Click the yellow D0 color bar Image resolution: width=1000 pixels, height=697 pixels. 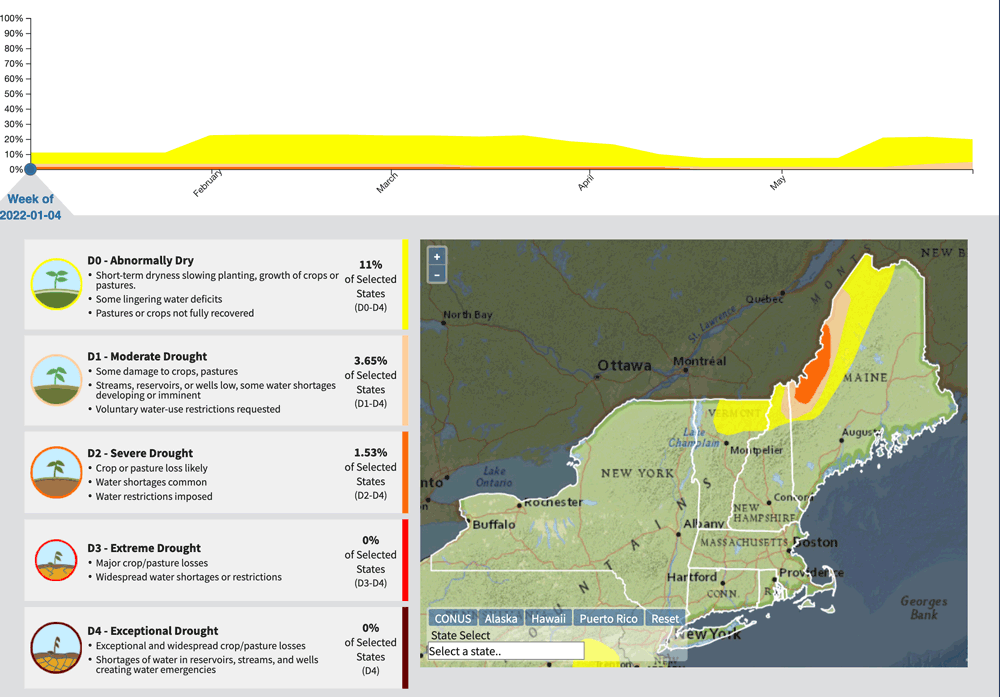pyautogui.click(x=405, y=284)
